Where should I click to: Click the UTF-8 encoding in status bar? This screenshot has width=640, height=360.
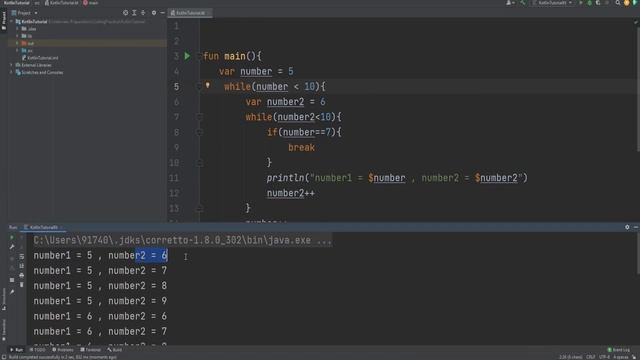coord(604,357)
